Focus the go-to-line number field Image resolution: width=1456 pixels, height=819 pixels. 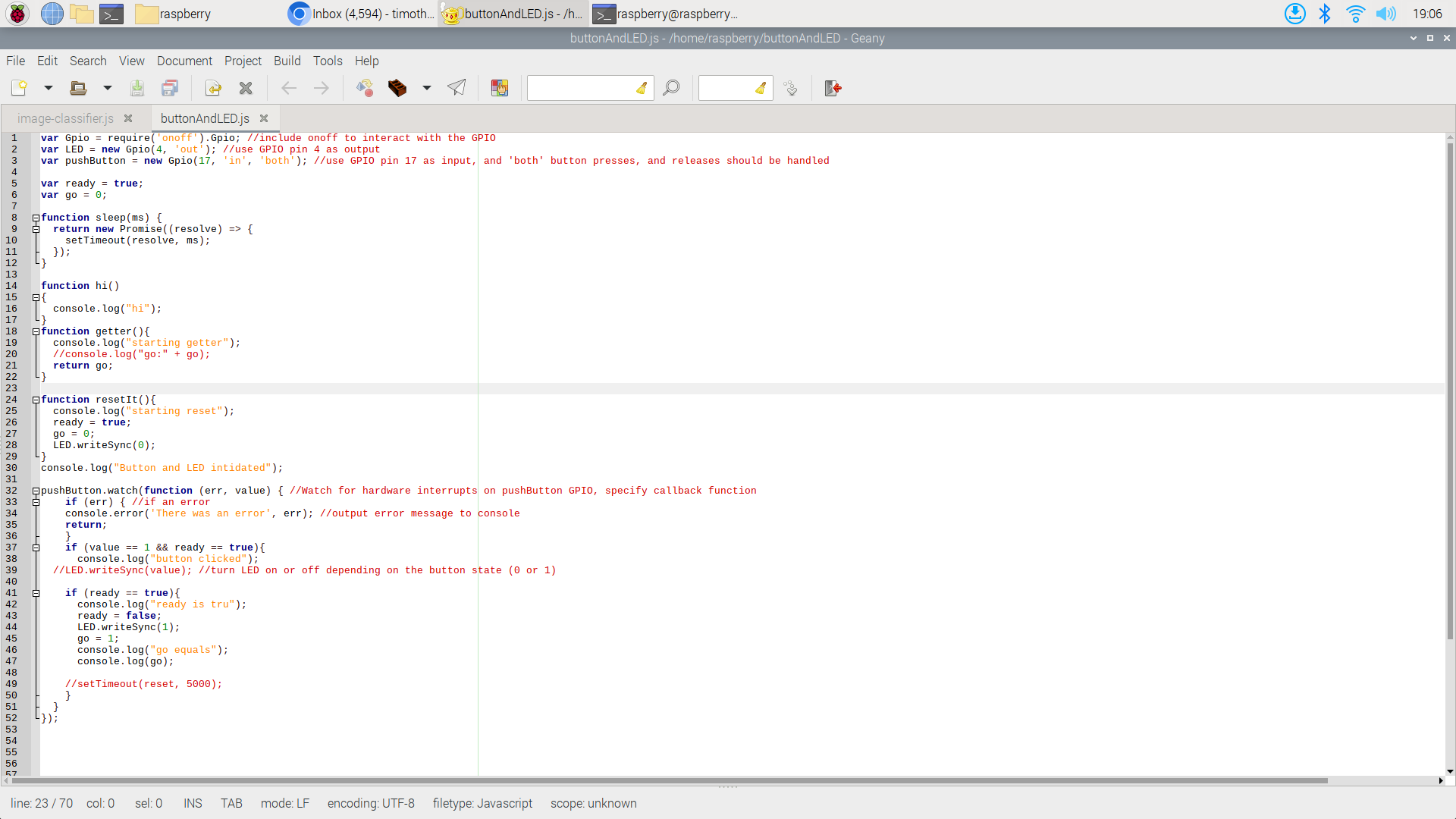coord(726,88)
